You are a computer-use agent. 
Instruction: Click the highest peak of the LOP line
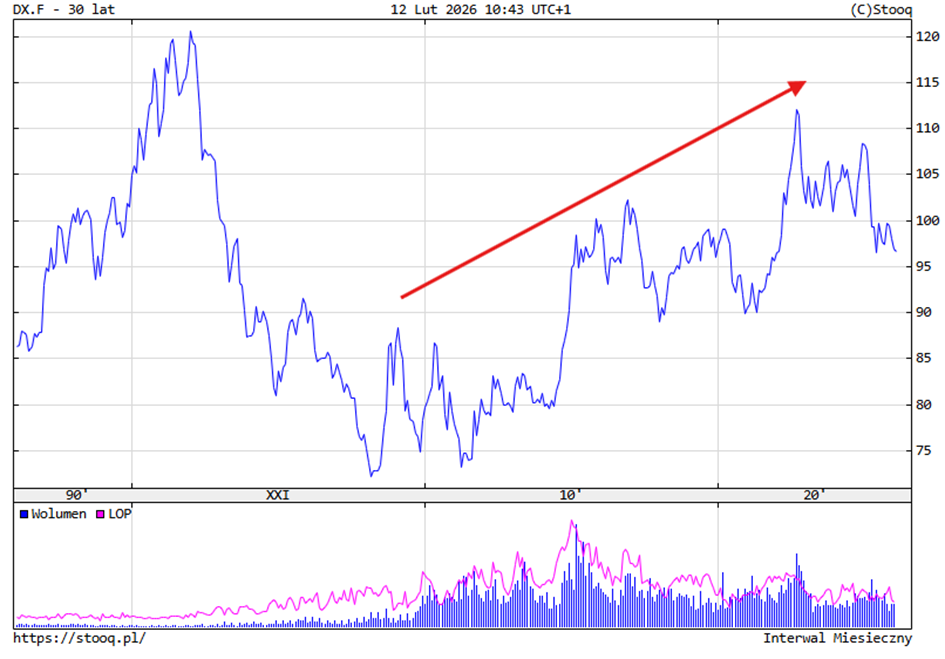click(573, 521)
